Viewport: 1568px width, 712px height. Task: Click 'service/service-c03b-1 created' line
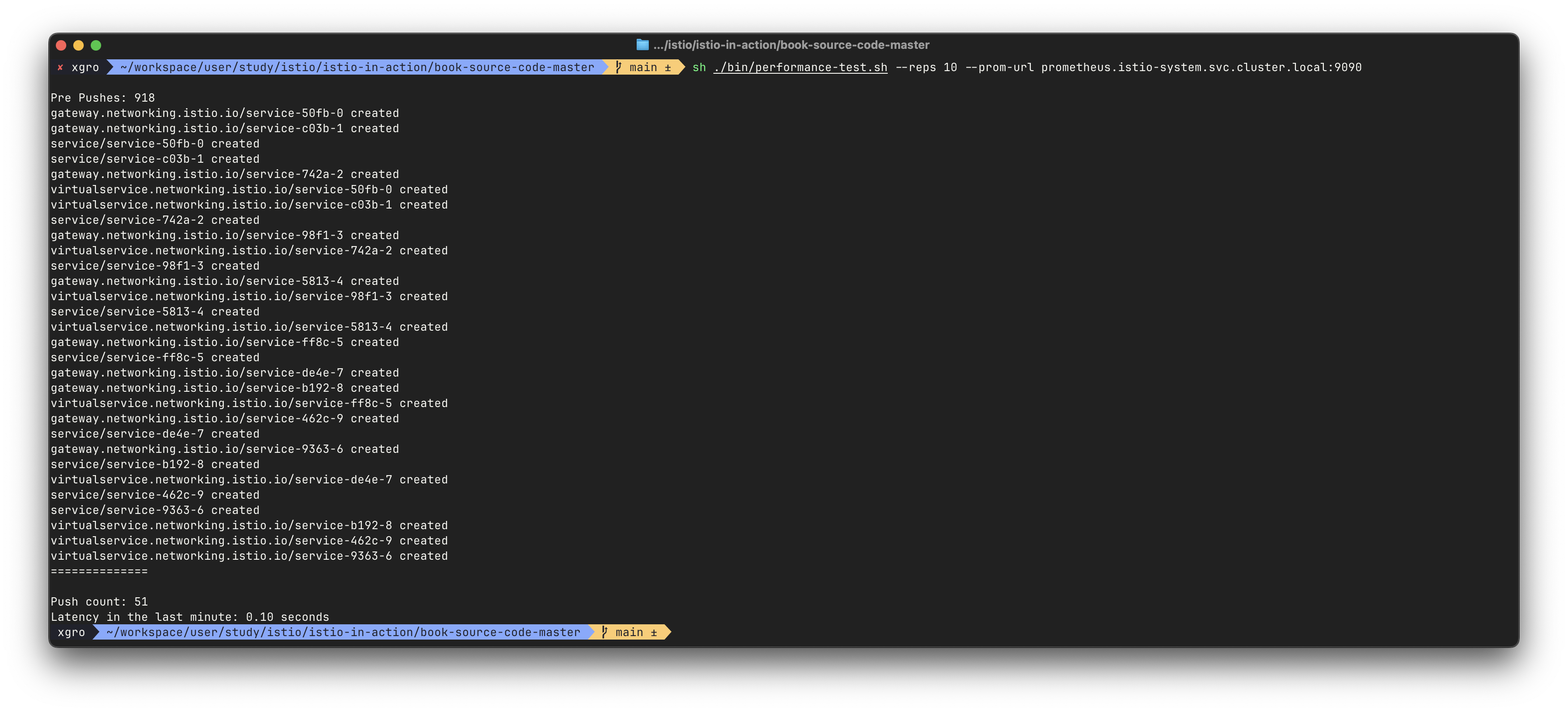pyautogui.click(x=155, y=158)
